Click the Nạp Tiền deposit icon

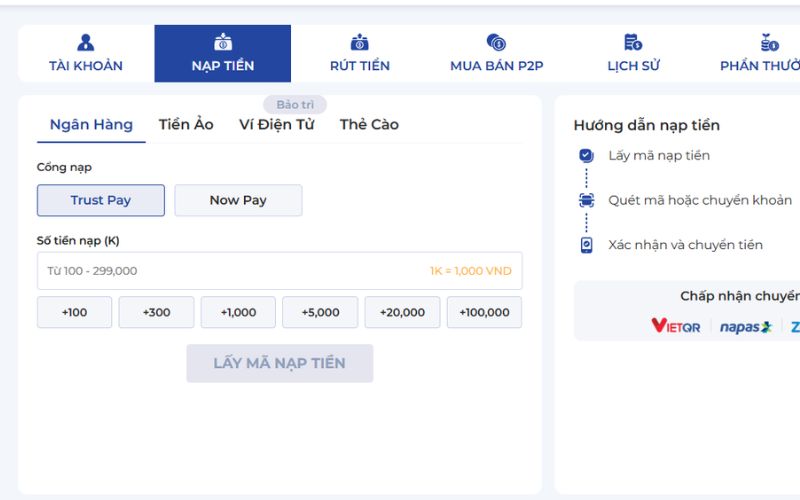tap(223, 42)
